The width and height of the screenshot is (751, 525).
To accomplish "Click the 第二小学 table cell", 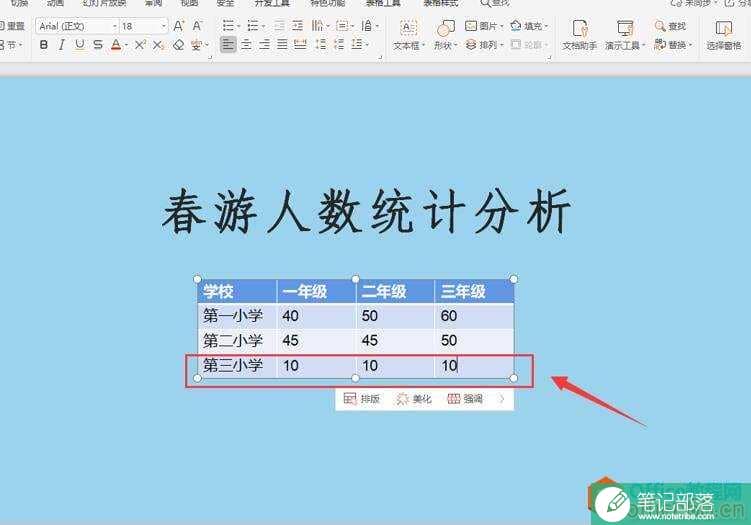I will pyautogui.click(x=237, y=341).
